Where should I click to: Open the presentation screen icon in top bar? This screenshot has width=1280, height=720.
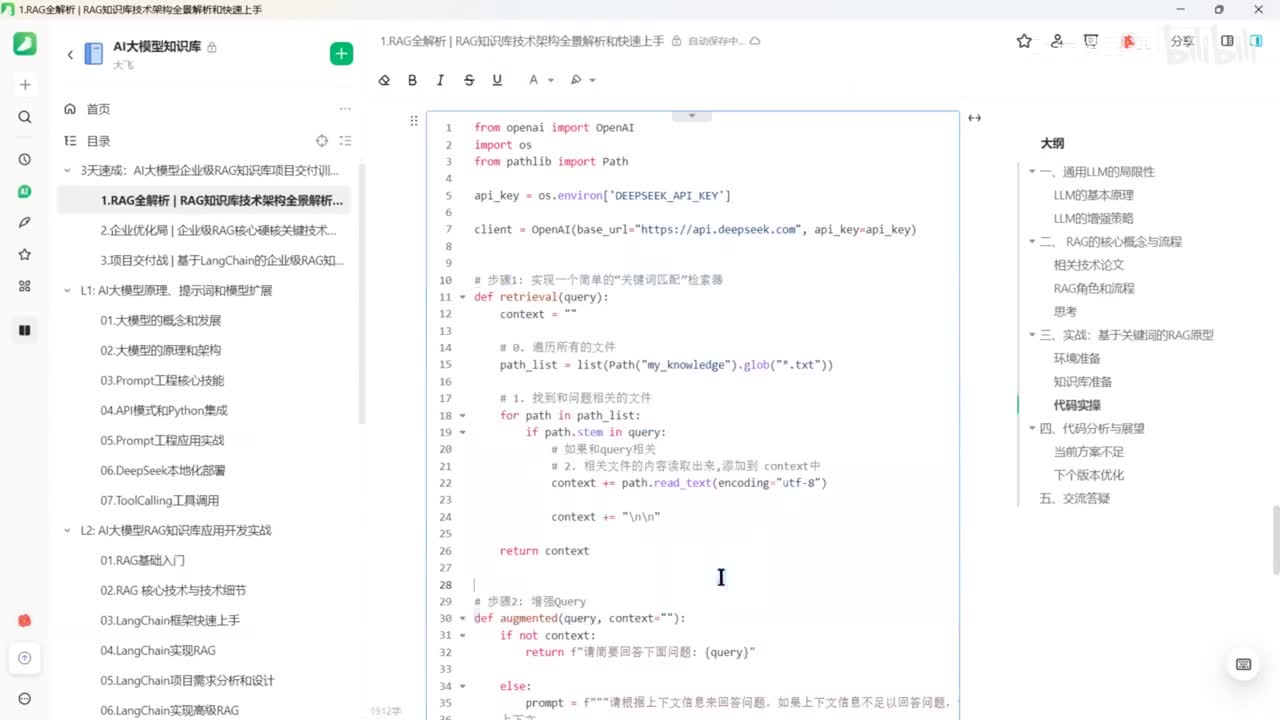(x=1091, y=41)
